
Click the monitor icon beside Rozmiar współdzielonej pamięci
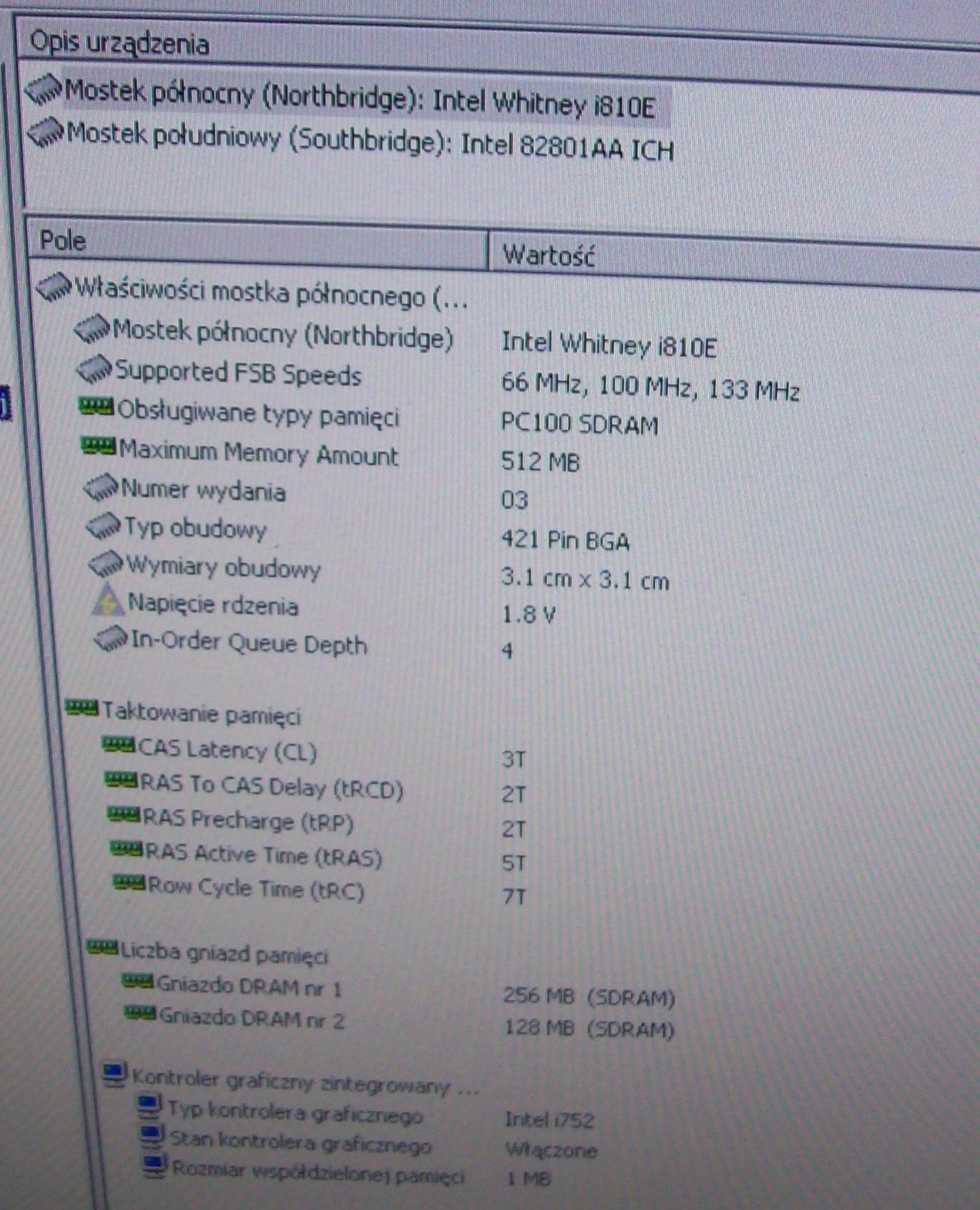[155, 1166]
